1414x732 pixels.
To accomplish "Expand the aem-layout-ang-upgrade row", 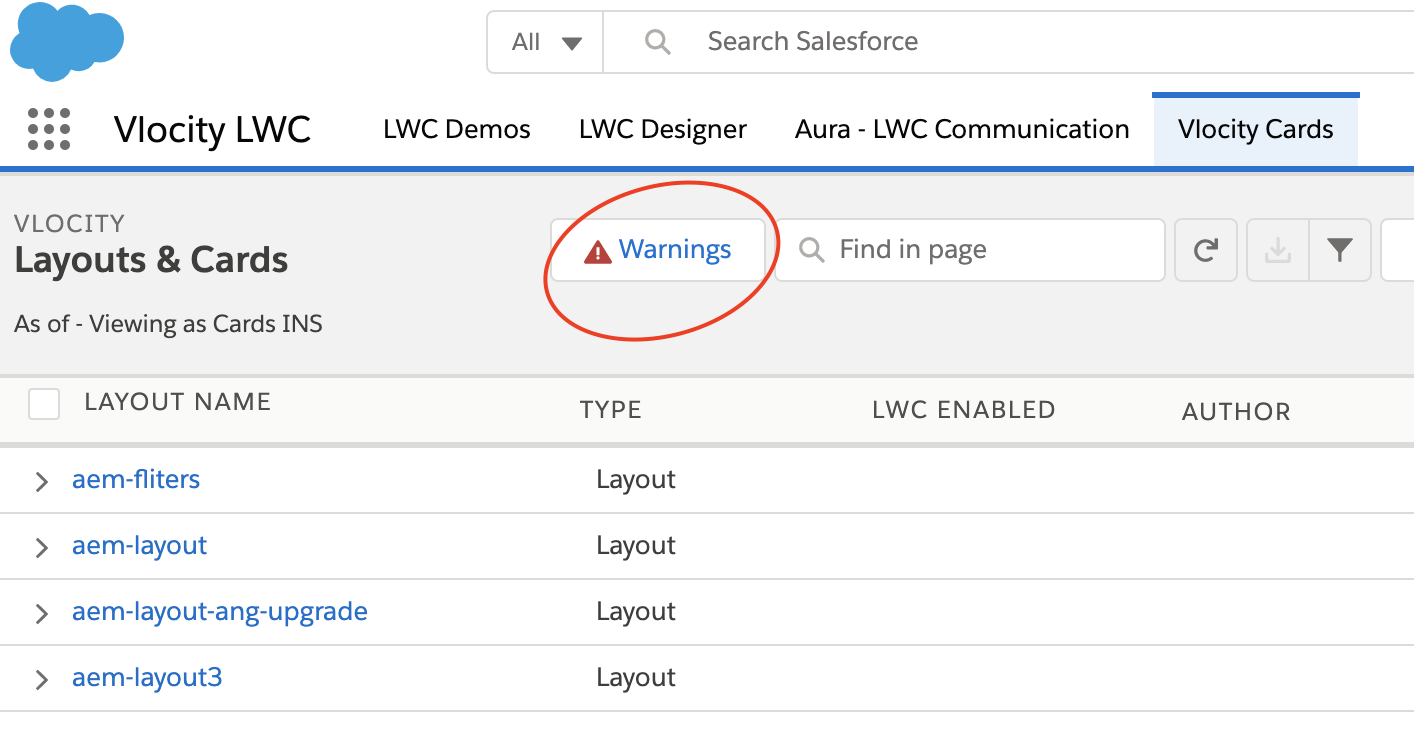I will (x=41, y=614).
